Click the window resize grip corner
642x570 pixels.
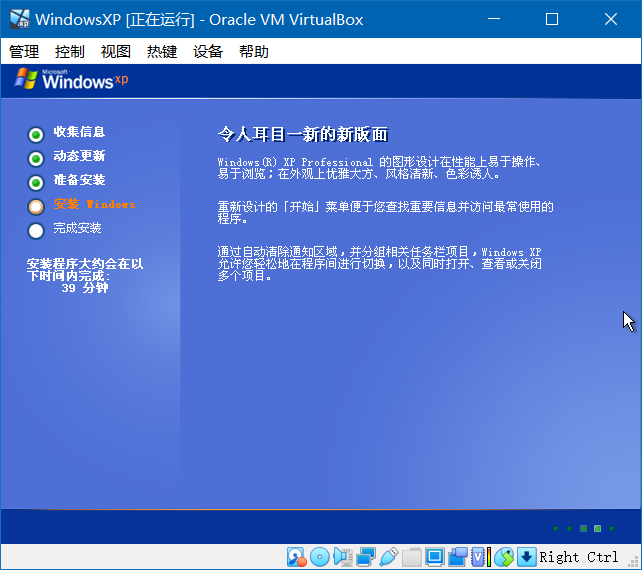click(x=633, y=562)
